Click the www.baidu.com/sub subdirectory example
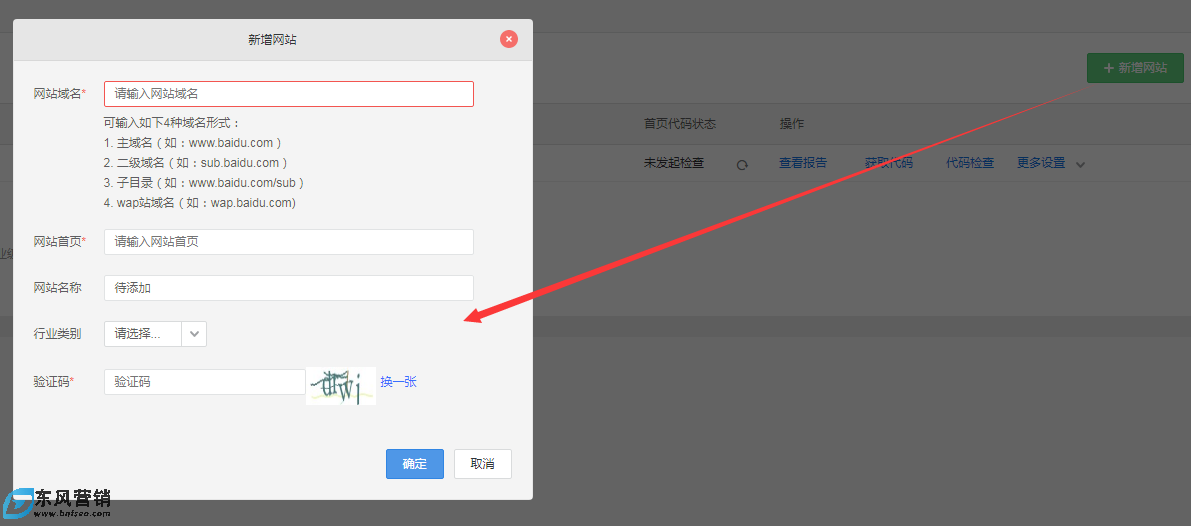This screenshot has width=1191, height=526. click(243, 183)
